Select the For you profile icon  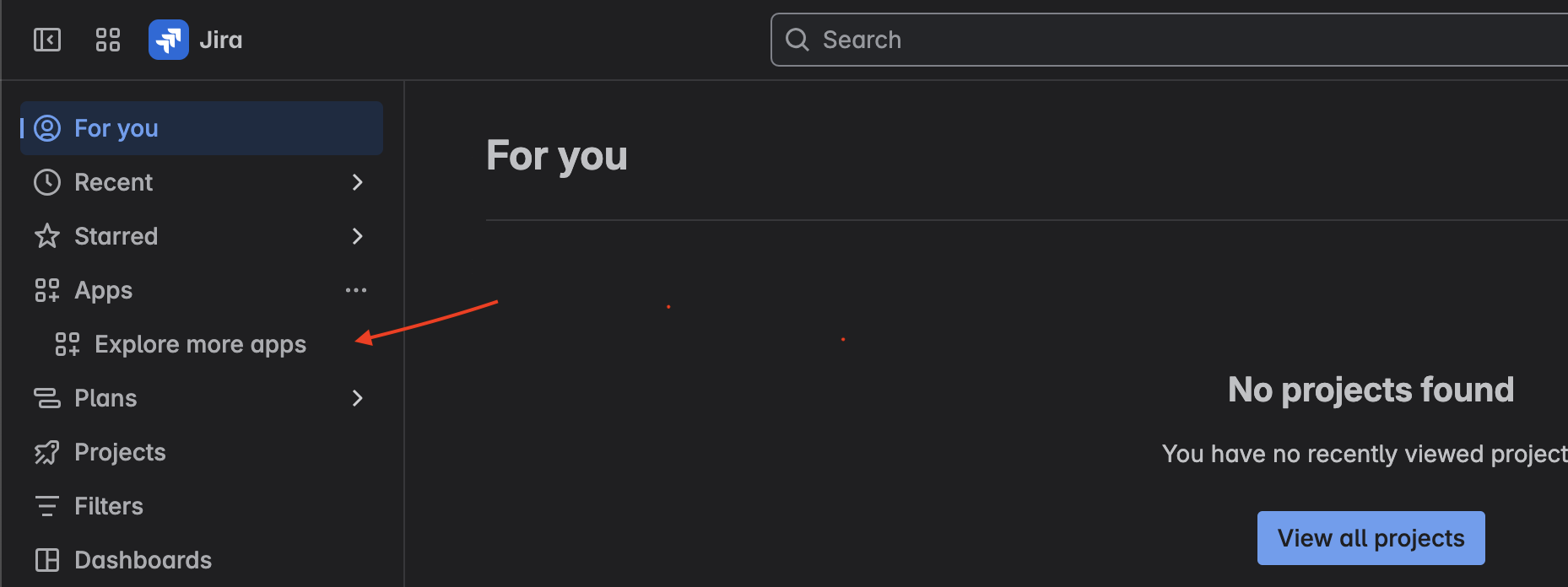[x=46, y=127]
